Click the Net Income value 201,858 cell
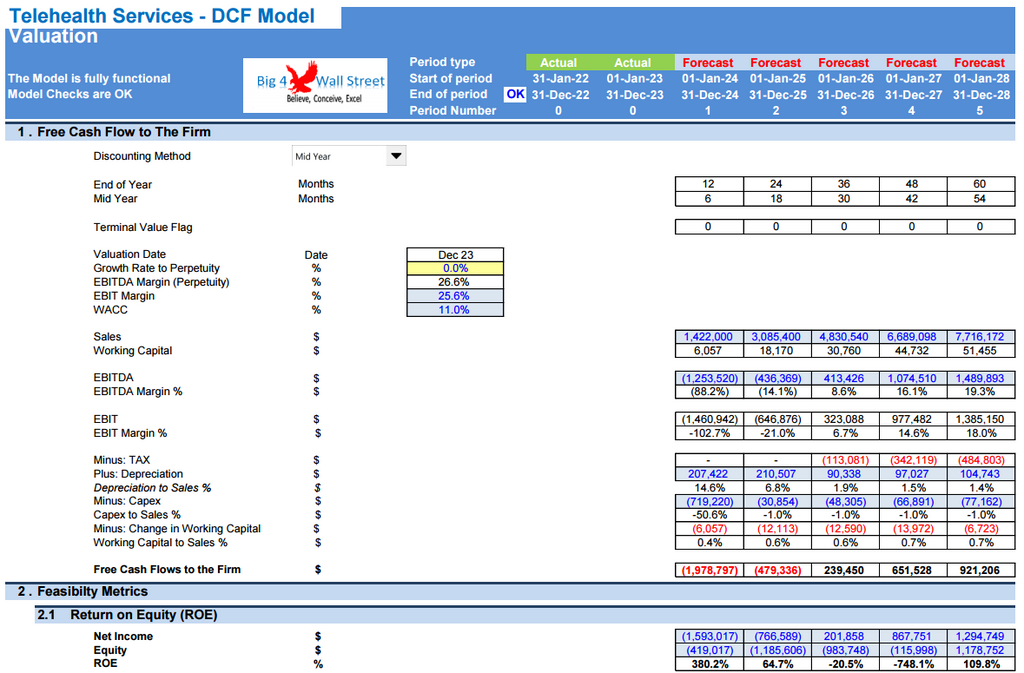The image size is (1024, 673). point(844,636)
